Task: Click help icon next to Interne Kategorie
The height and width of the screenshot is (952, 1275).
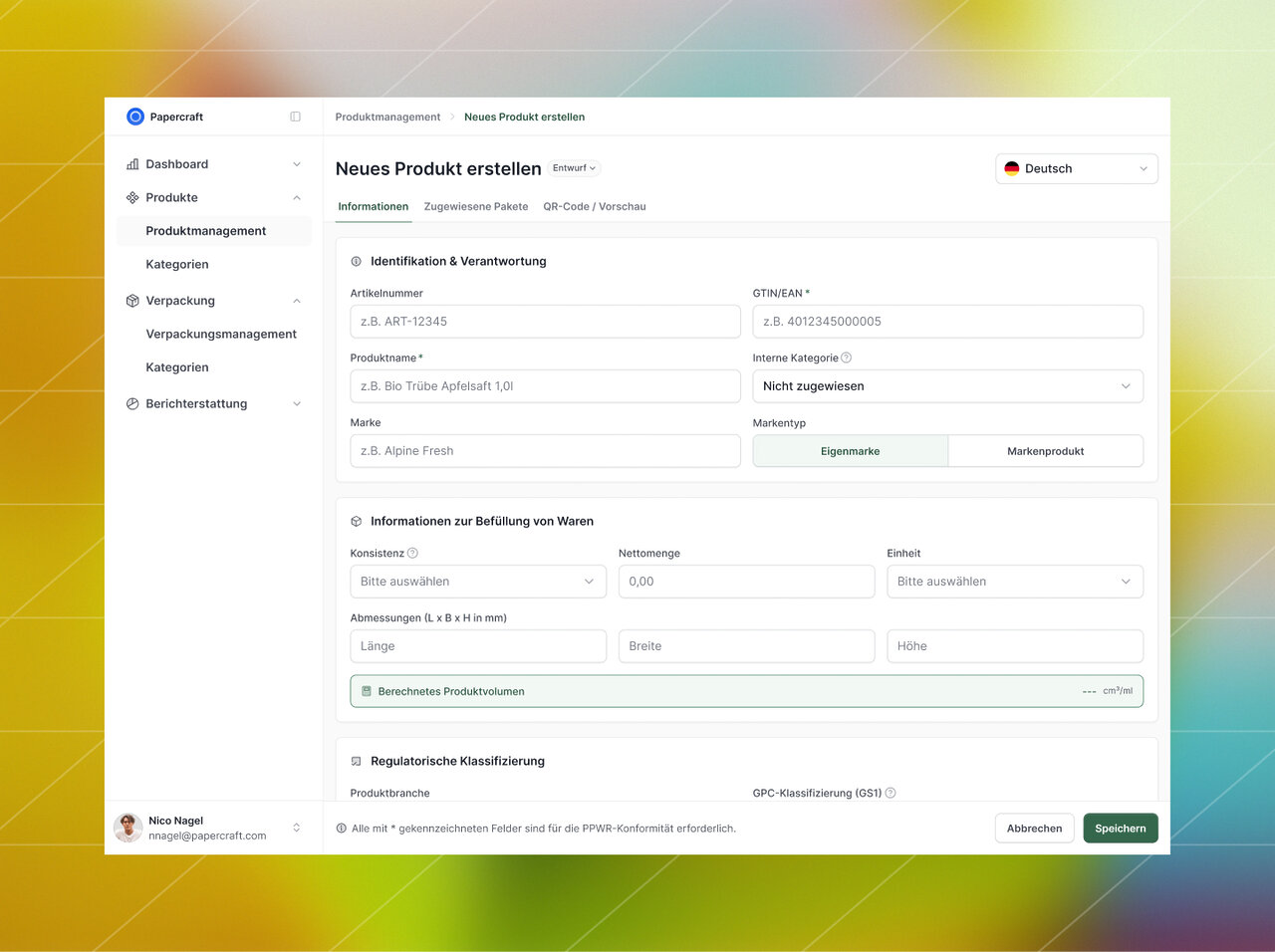Action: point(847,358)
